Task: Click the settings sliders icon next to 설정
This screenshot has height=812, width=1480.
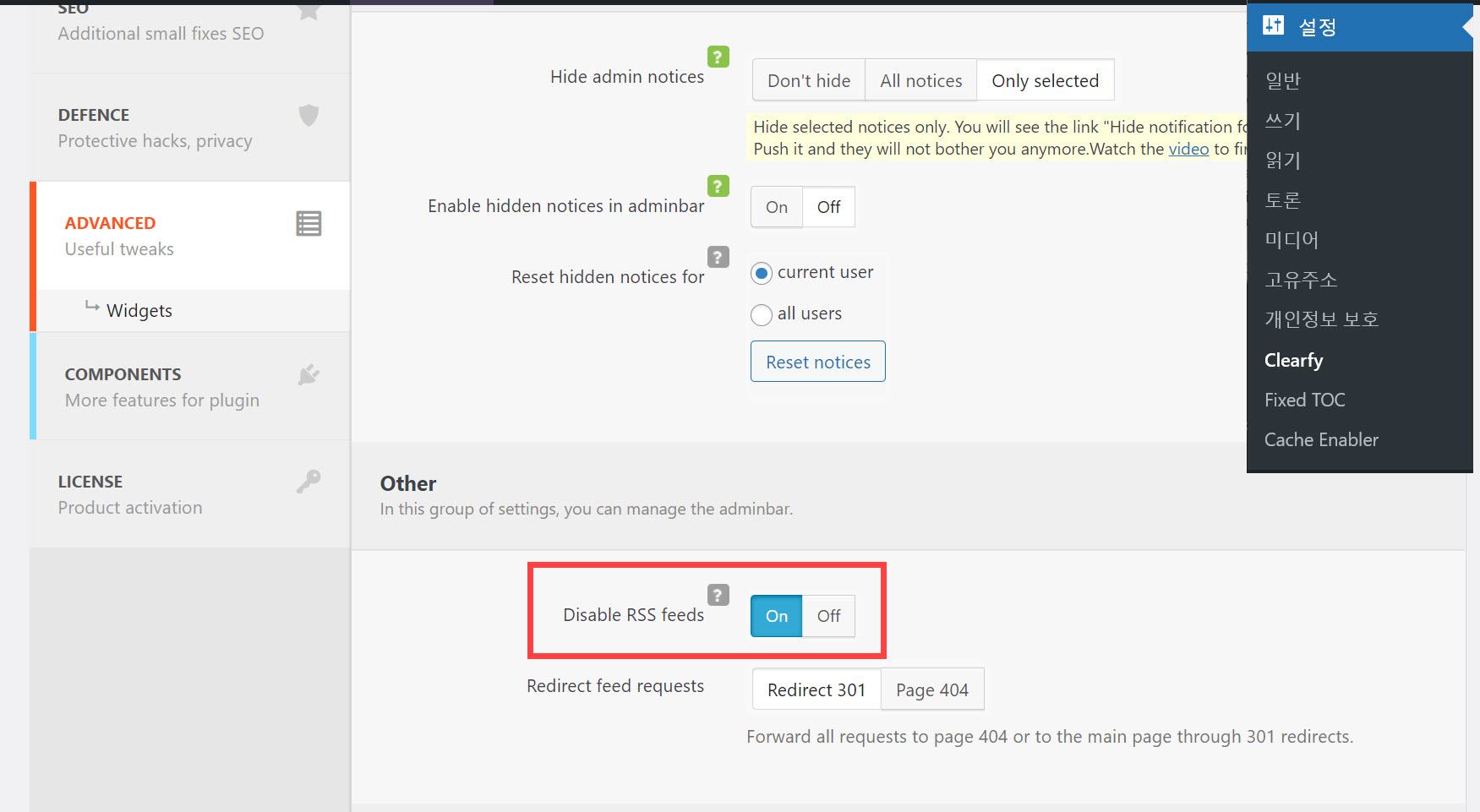Action: pos(1273,25)
